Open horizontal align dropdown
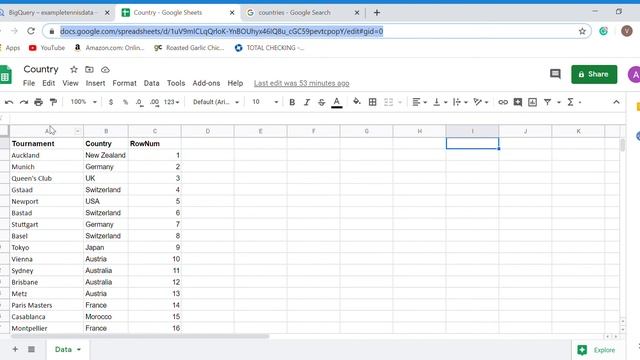The image size is (640, 360). 419,102
